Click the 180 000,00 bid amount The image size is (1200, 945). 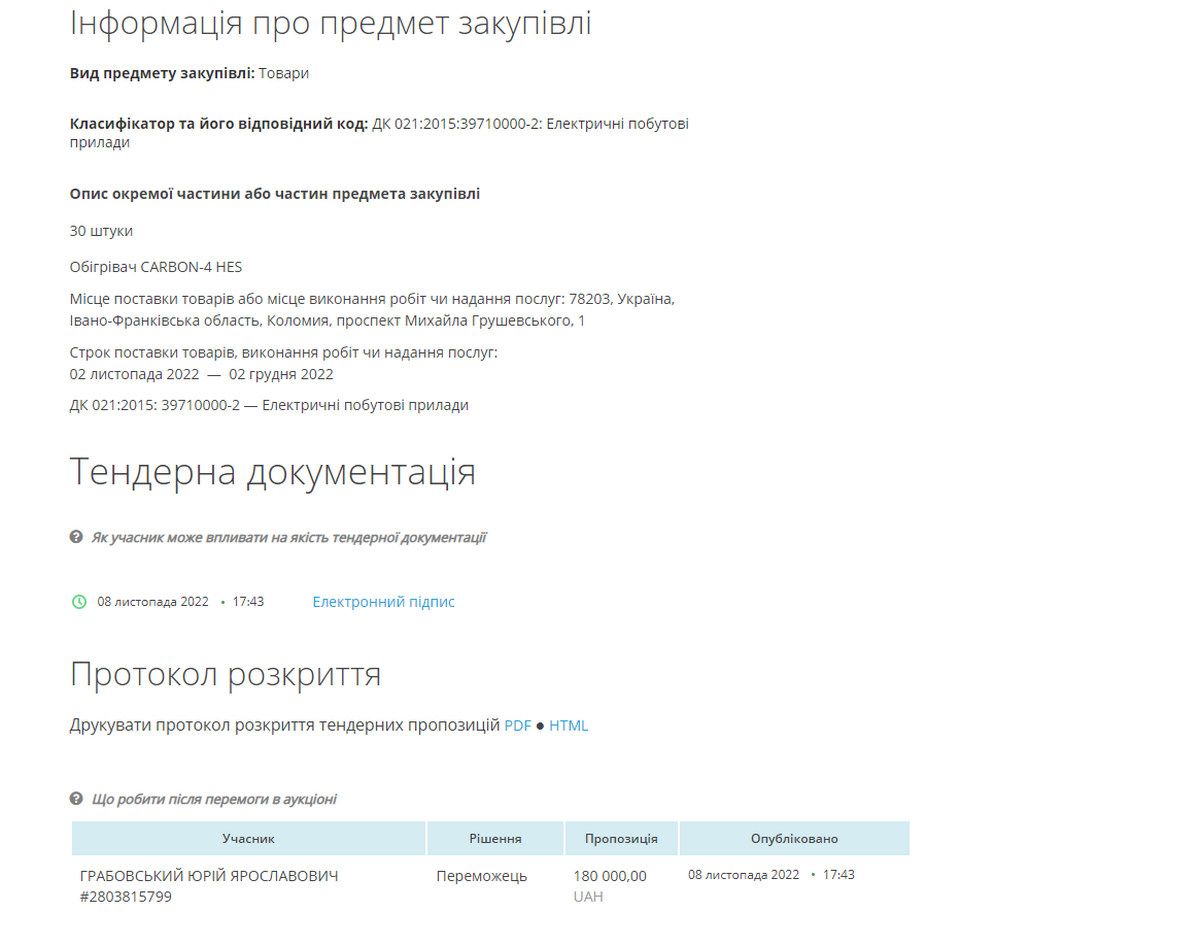pos(609,876)
